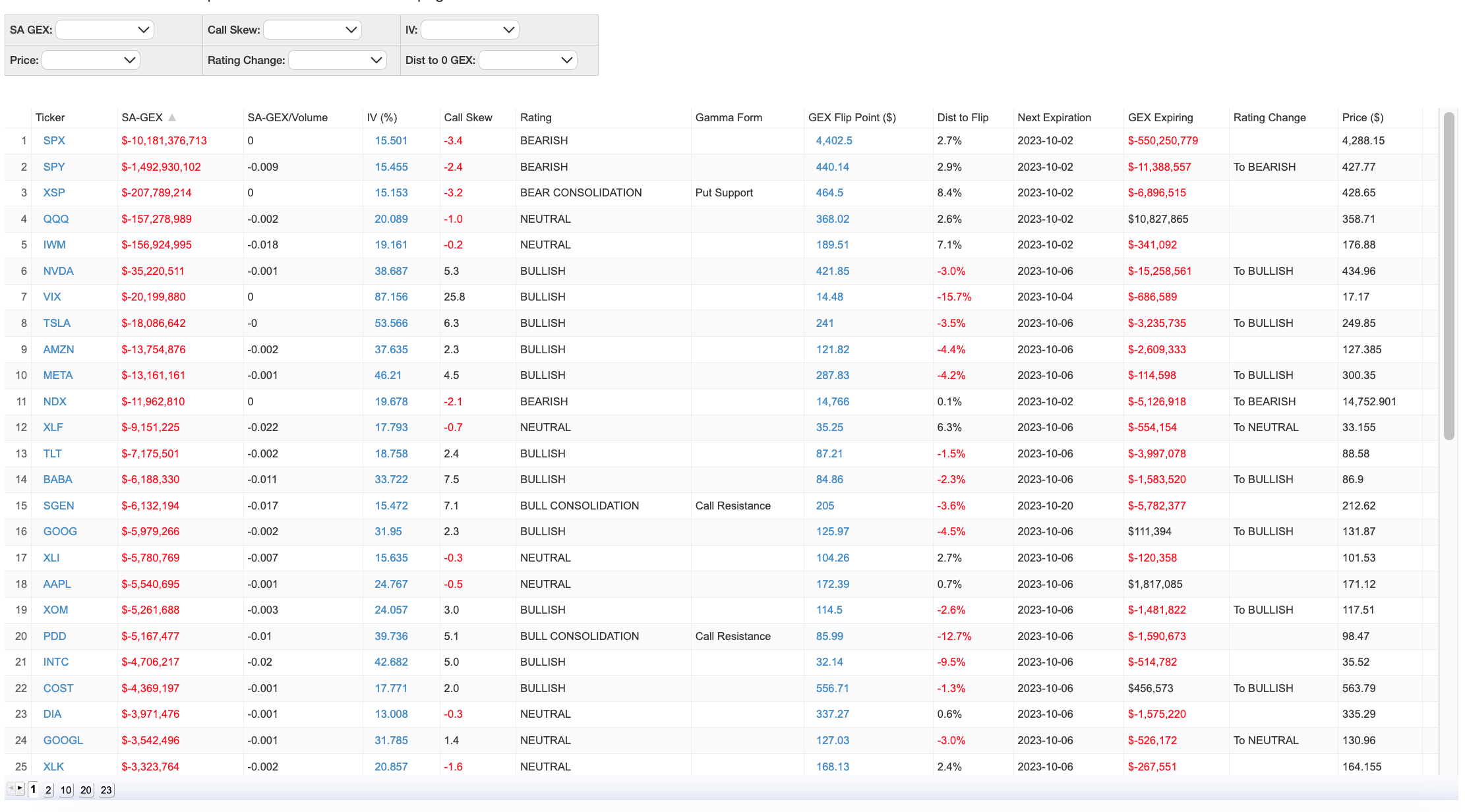
Task: Sort by Price ($) column header
Action: pos(1362,117)
